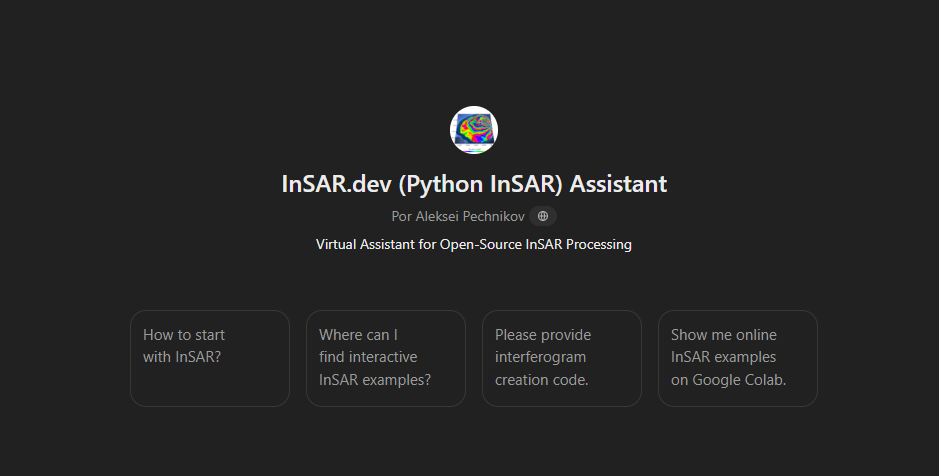Select the 'How to start with InSAR?' prompt

[210, 358]
